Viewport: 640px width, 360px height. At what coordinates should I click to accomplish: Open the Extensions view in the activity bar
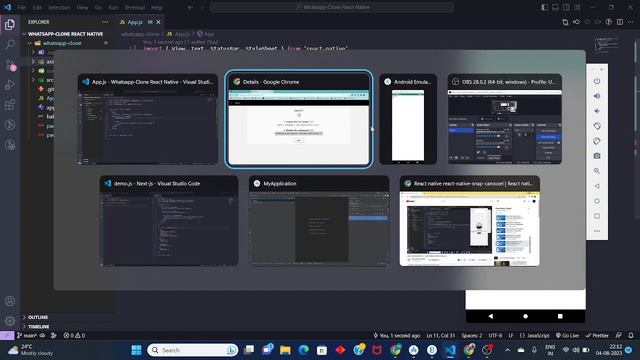click(x=10, y=104)
